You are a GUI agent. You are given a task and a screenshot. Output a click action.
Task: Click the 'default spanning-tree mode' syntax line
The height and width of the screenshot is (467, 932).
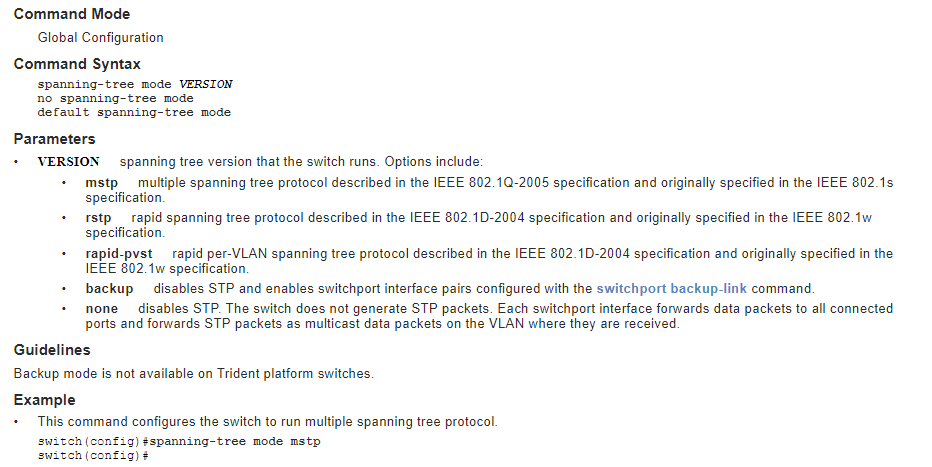point(134,113)
